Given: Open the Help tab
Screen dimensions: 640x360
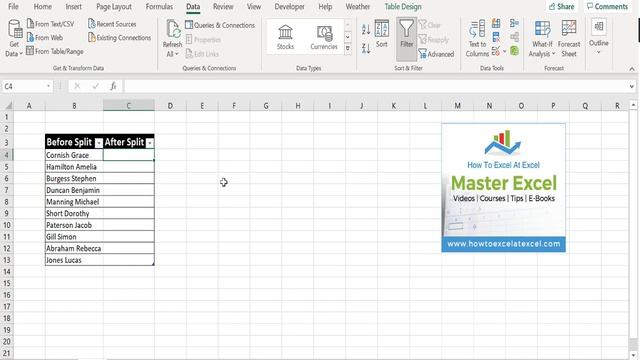Looking at the screenshot, I should (x=325, y=7).
